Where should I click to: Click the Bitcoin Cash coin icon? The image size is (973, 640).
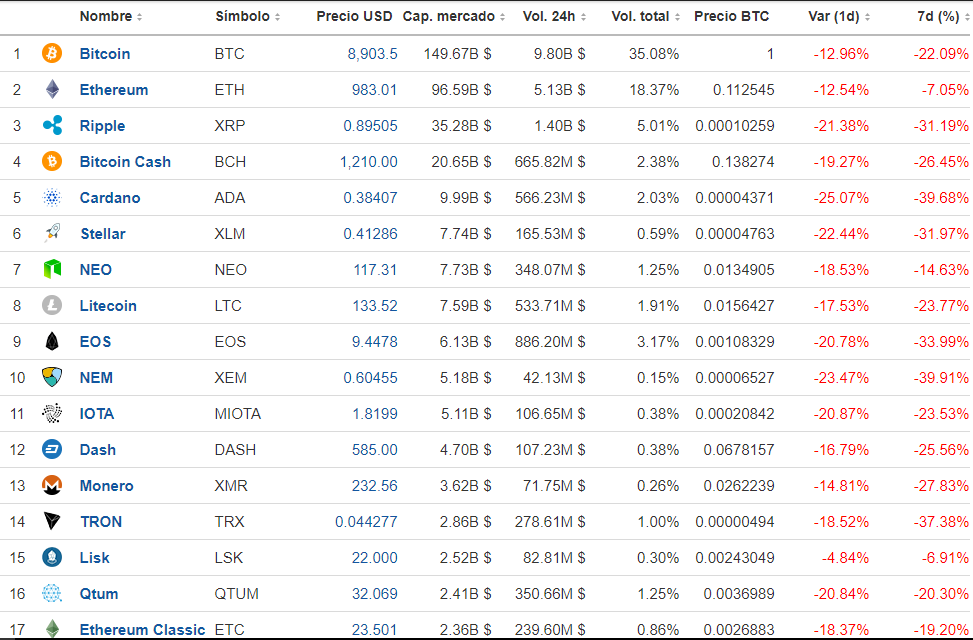point(52,161)
